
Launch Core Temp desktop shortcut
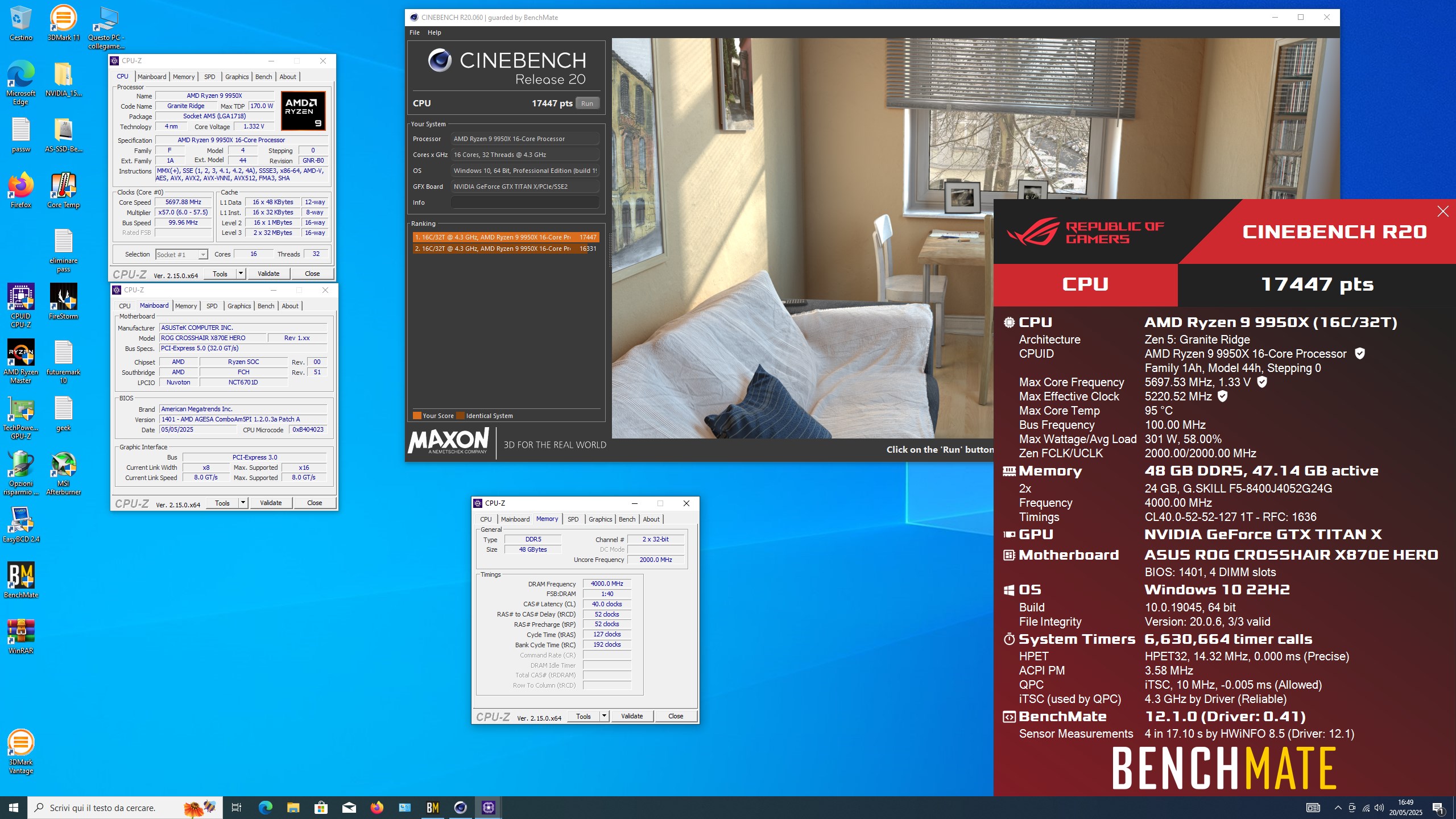tap(63, 190)
